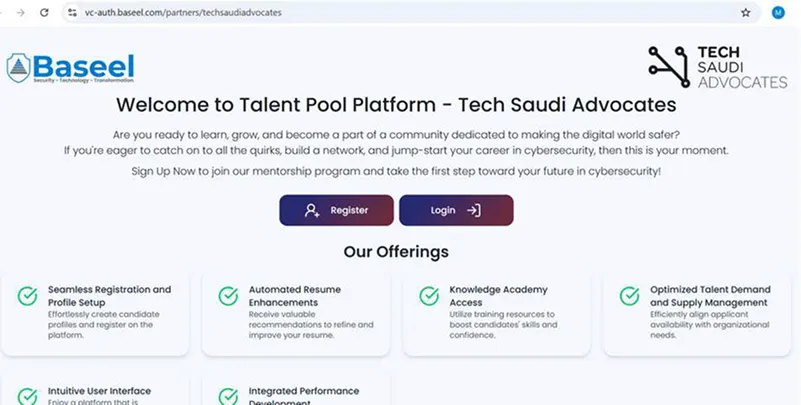The image size is (801, 405).
Task: Click checkmark icon for Seamless Registration
Action: click(27, 296)
